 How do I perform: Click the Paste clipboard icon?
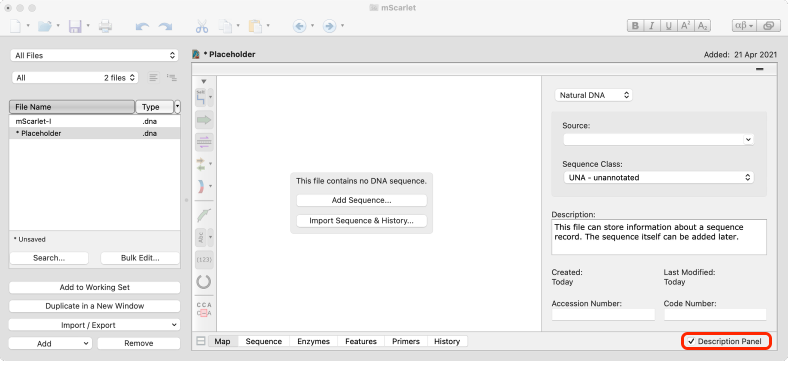coord(256,26)
